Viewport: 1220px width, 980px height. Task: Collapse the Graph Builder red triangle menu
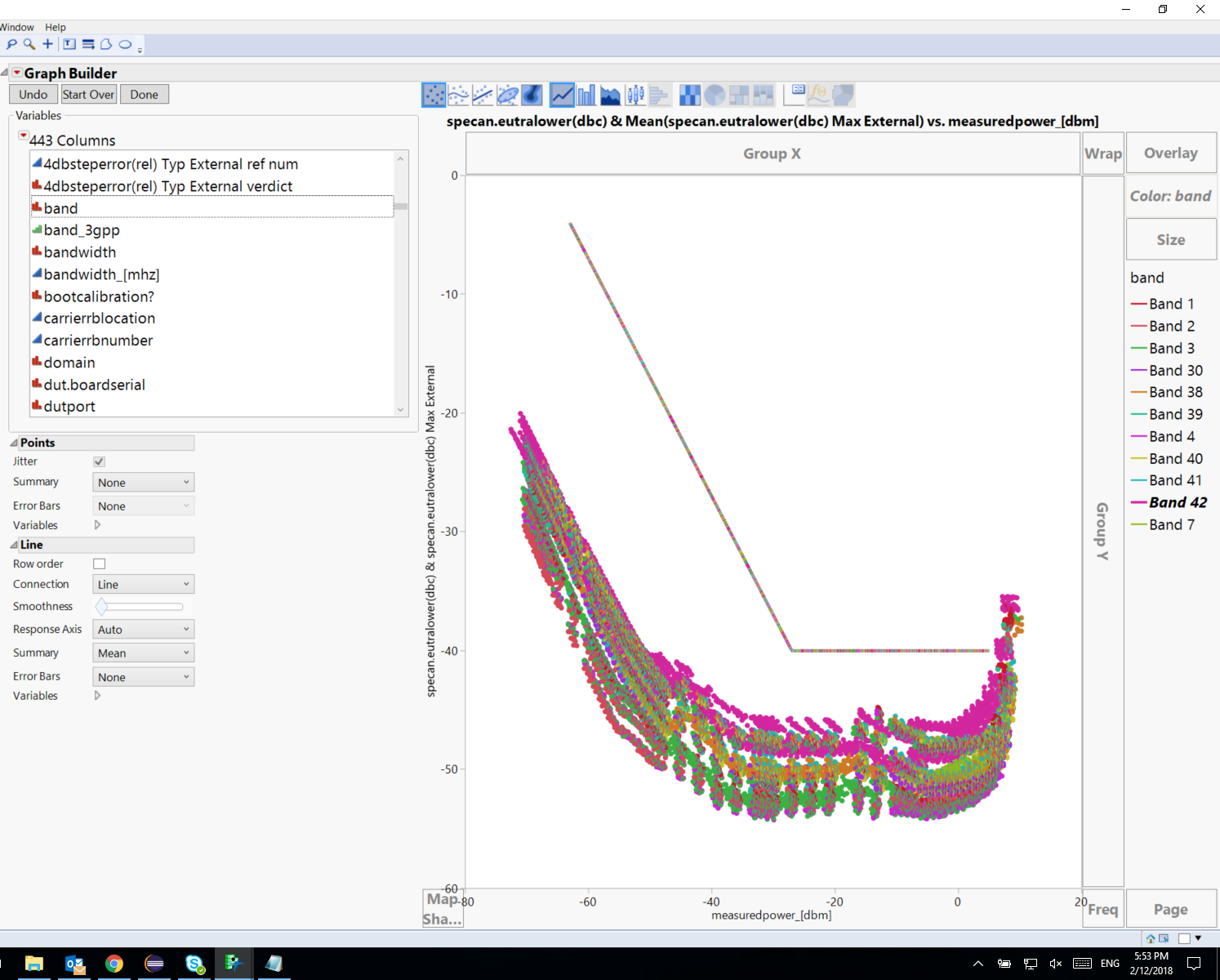click(x=18, y=73)
